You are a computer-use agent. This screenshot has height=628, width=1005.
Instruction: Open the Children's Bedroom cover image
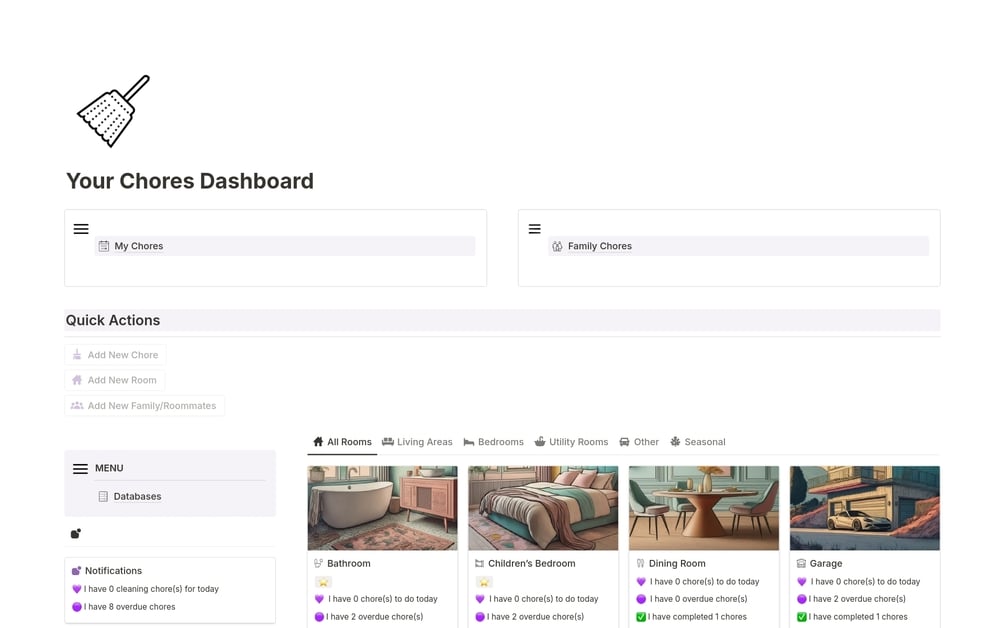544,508
